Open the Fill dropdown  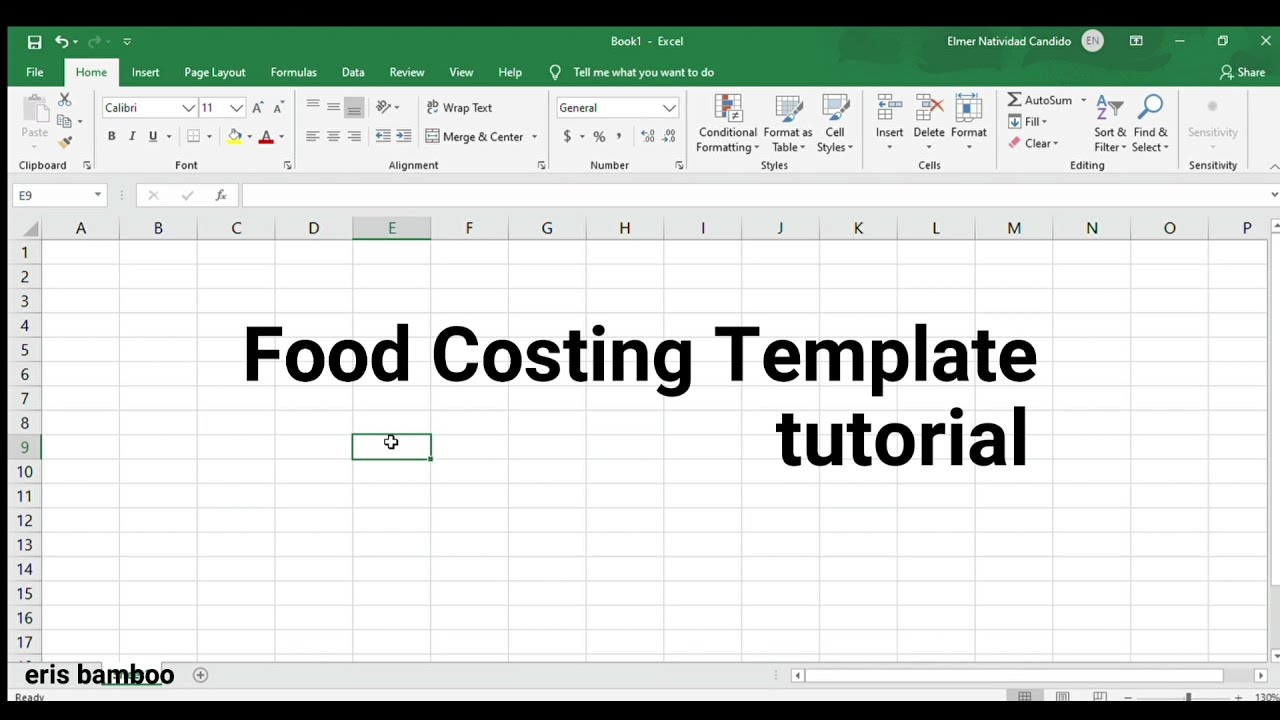(x=1028, y=122)
